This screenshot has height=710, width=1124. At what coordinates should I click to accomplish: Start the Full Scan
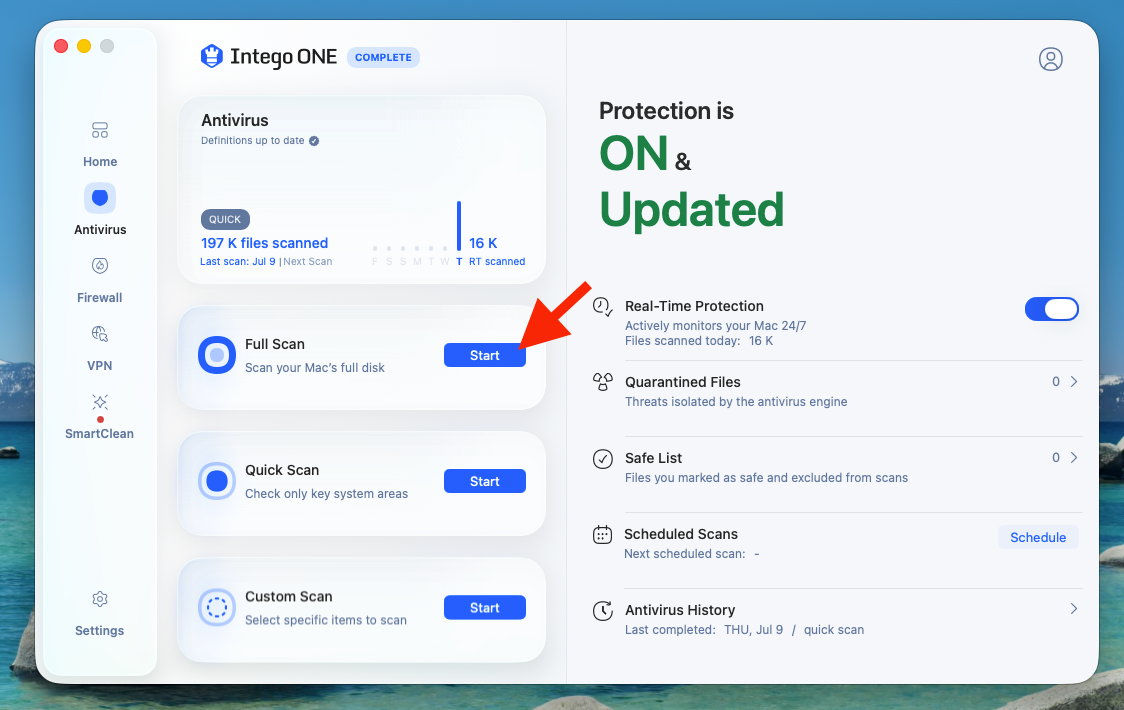click(485, 355)
